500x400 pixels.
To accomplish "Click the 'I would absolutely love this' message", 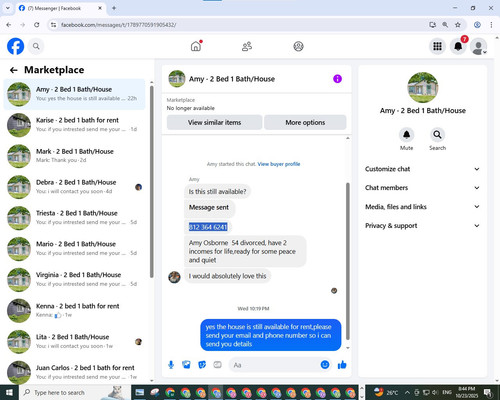I will pyautogui.click(x=227, y=276).
